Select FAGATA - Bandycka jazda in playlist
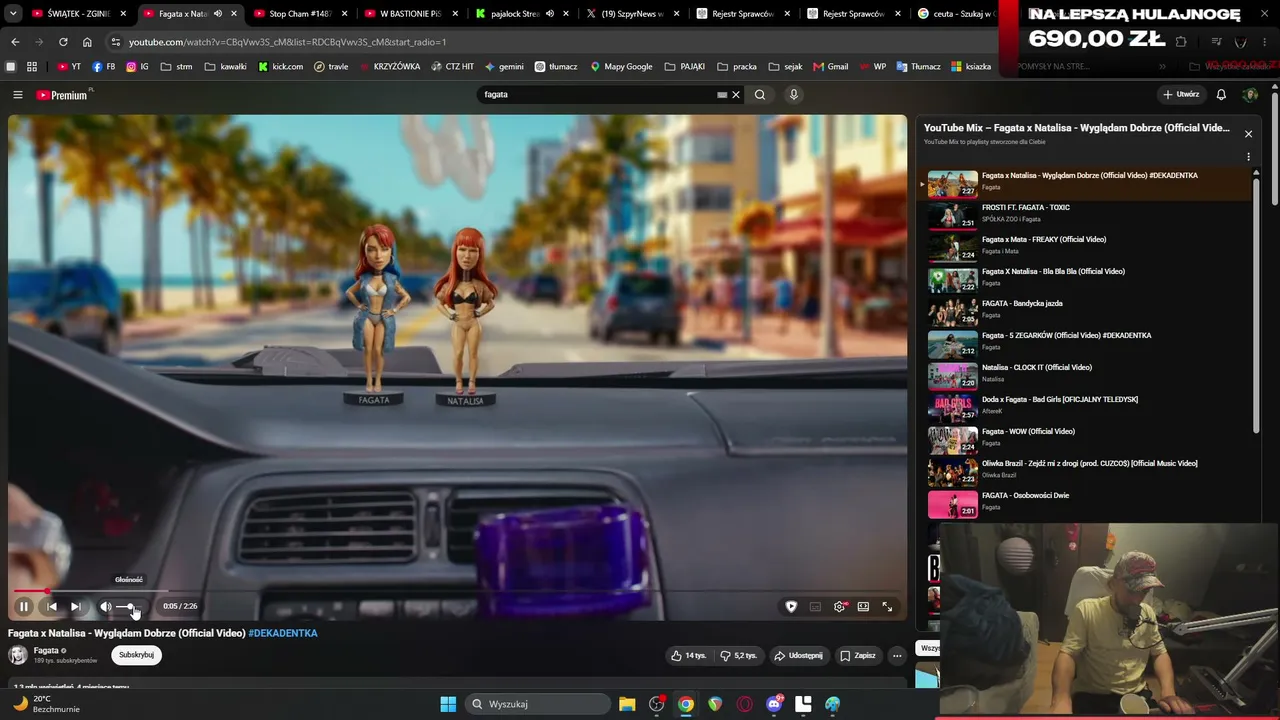Viewport: 1280px width, 720px height. click(x=1086, y=312)
